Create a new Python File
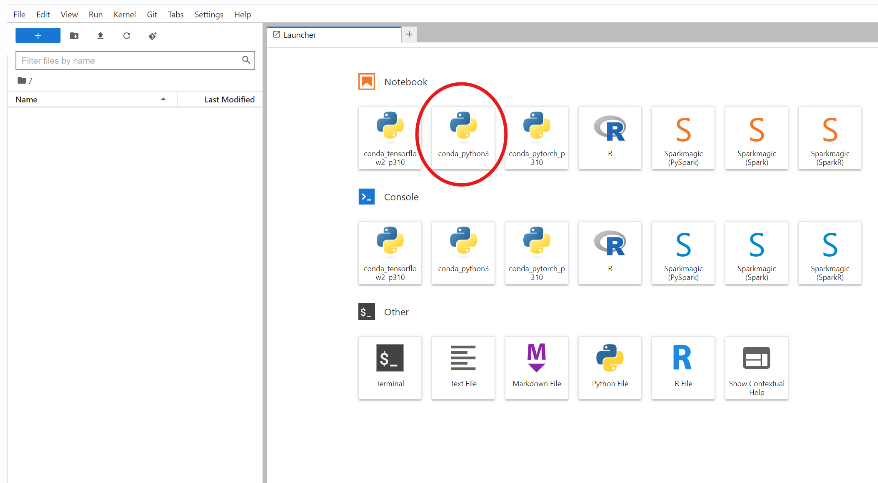Viewport: 878px width, 483px height. pyautogui.click(x=610, y=368)
